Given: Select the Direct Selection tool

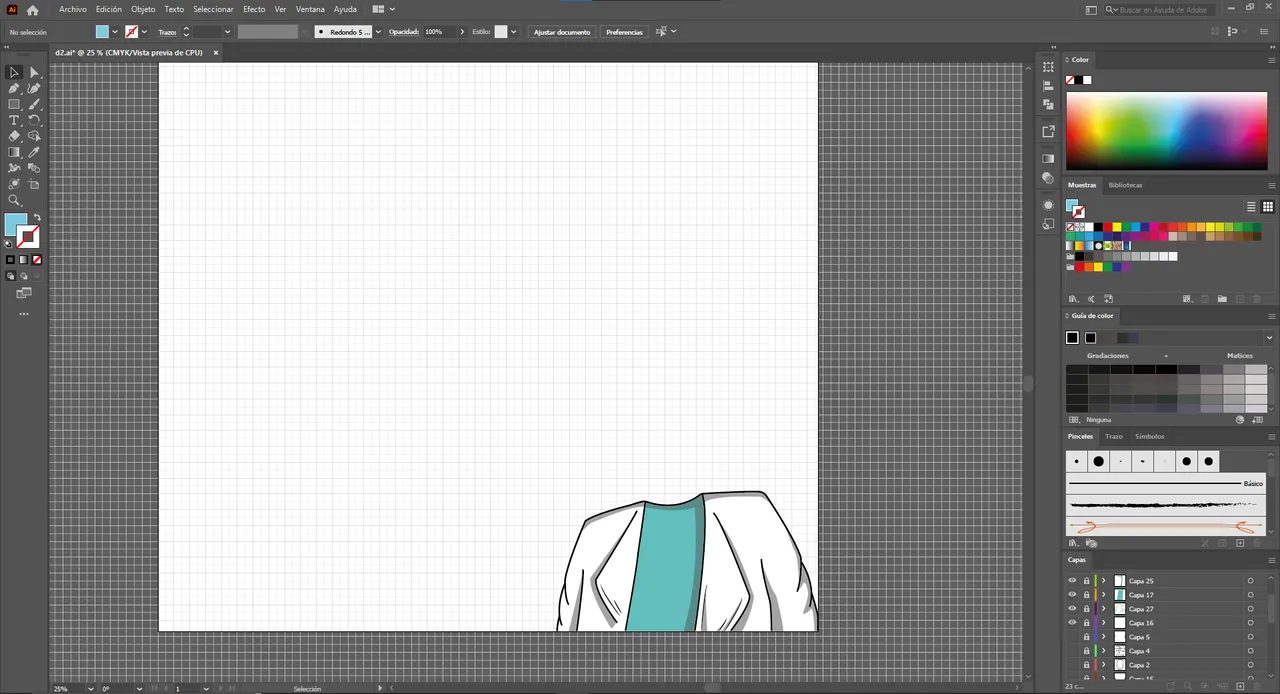Looking at the screenshot, I should click(x=34, y=72).
